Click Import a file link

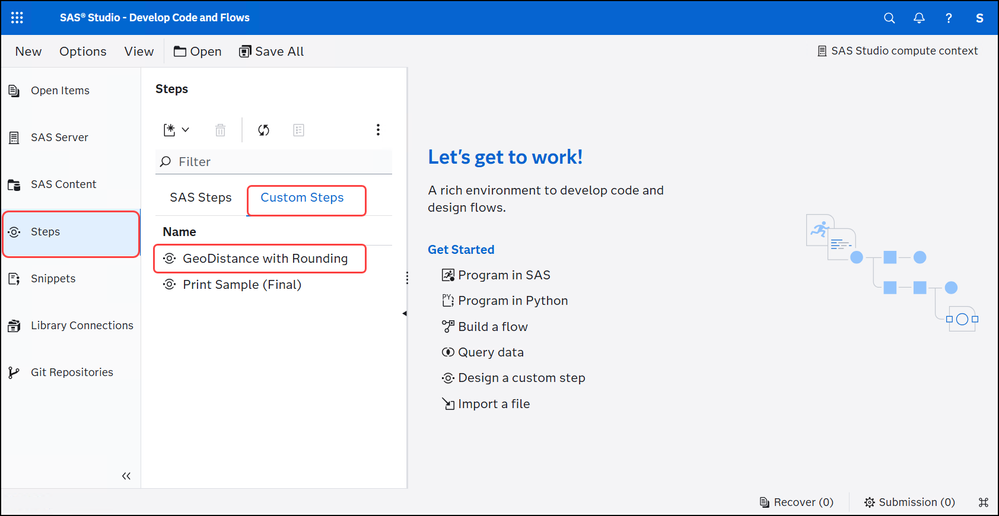click(x=485, y=404)
